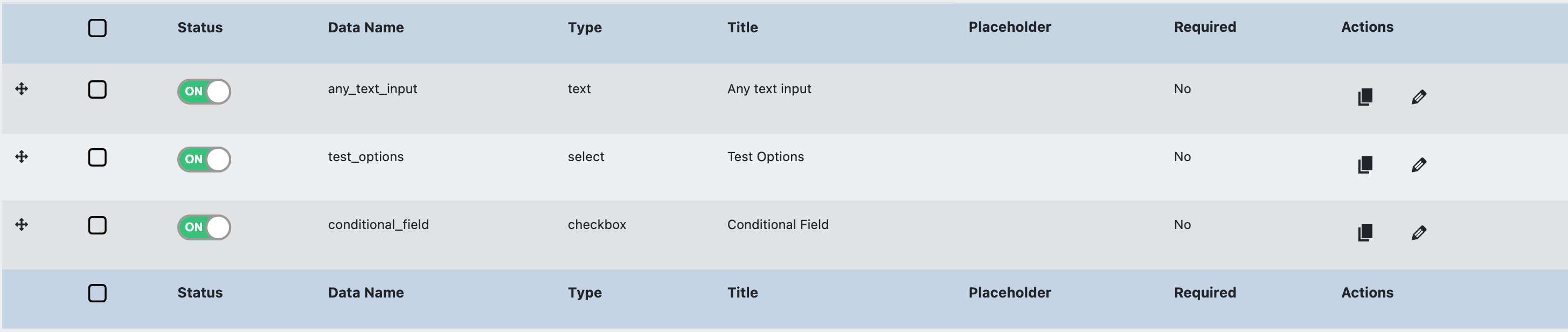Duplicate the test_options field
This screenshot has width=1568, height=332.
(x=1365, y=164)
